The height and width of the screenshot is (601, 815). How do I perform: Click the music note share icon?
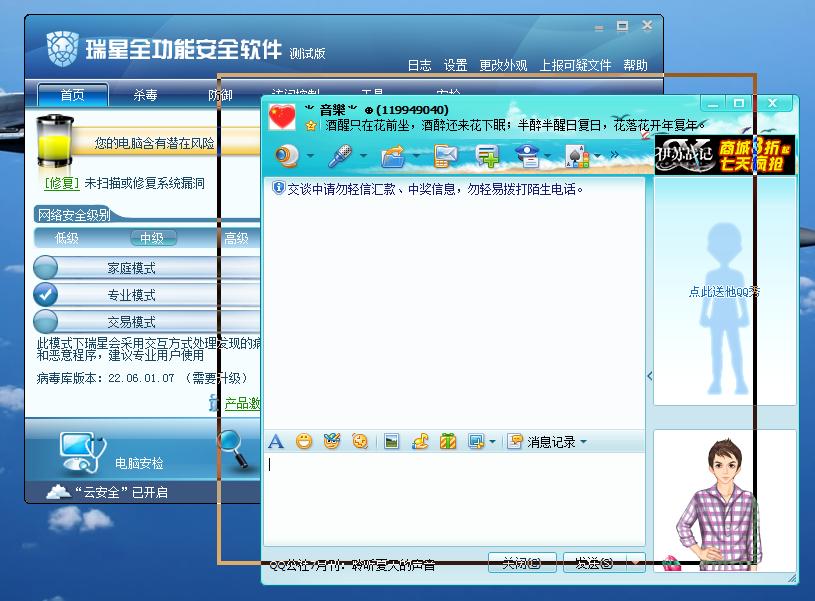pyautogui.click(x=419, y=441)
